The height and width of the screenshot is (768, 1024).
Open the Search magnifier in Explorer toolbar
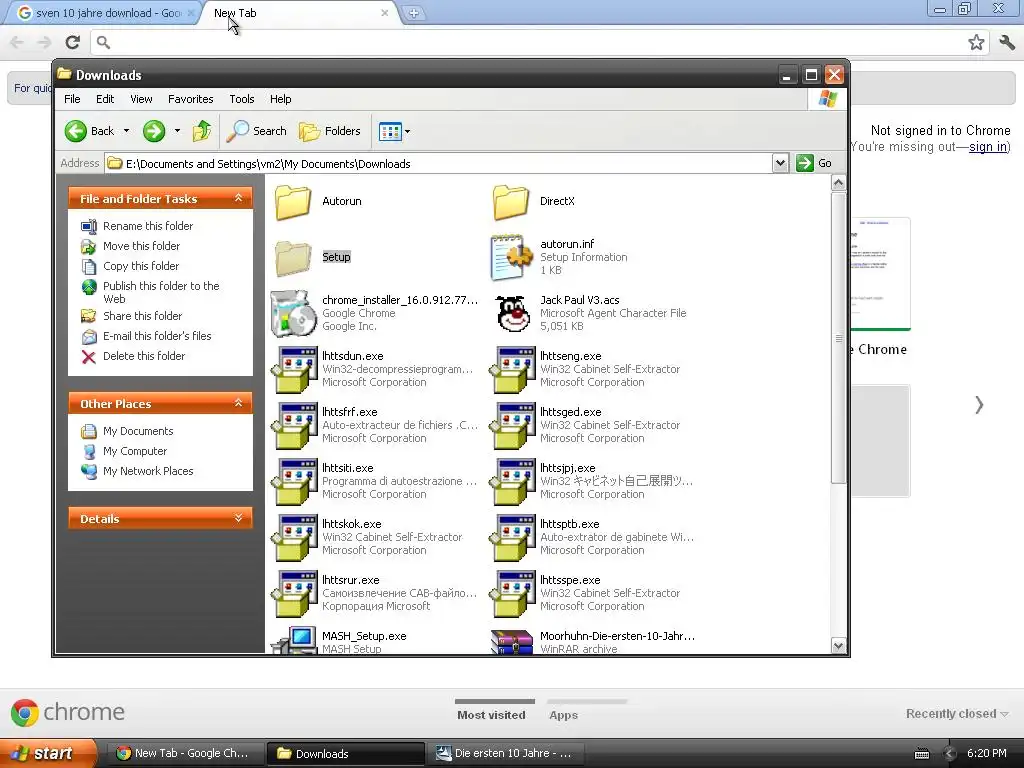coord(238,131)
